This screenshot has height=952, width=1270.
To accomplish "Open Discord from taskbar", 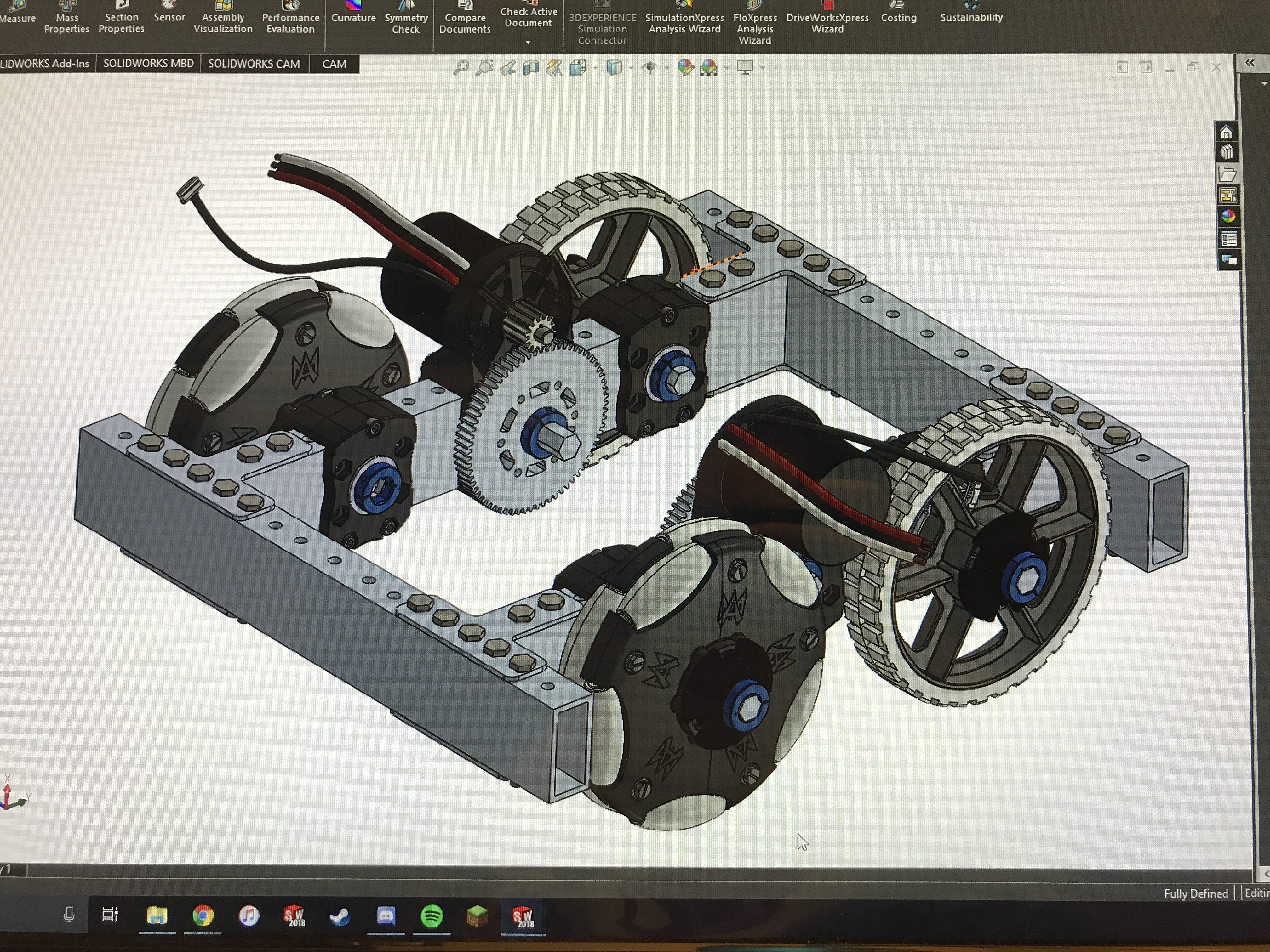I will [386, 916].
